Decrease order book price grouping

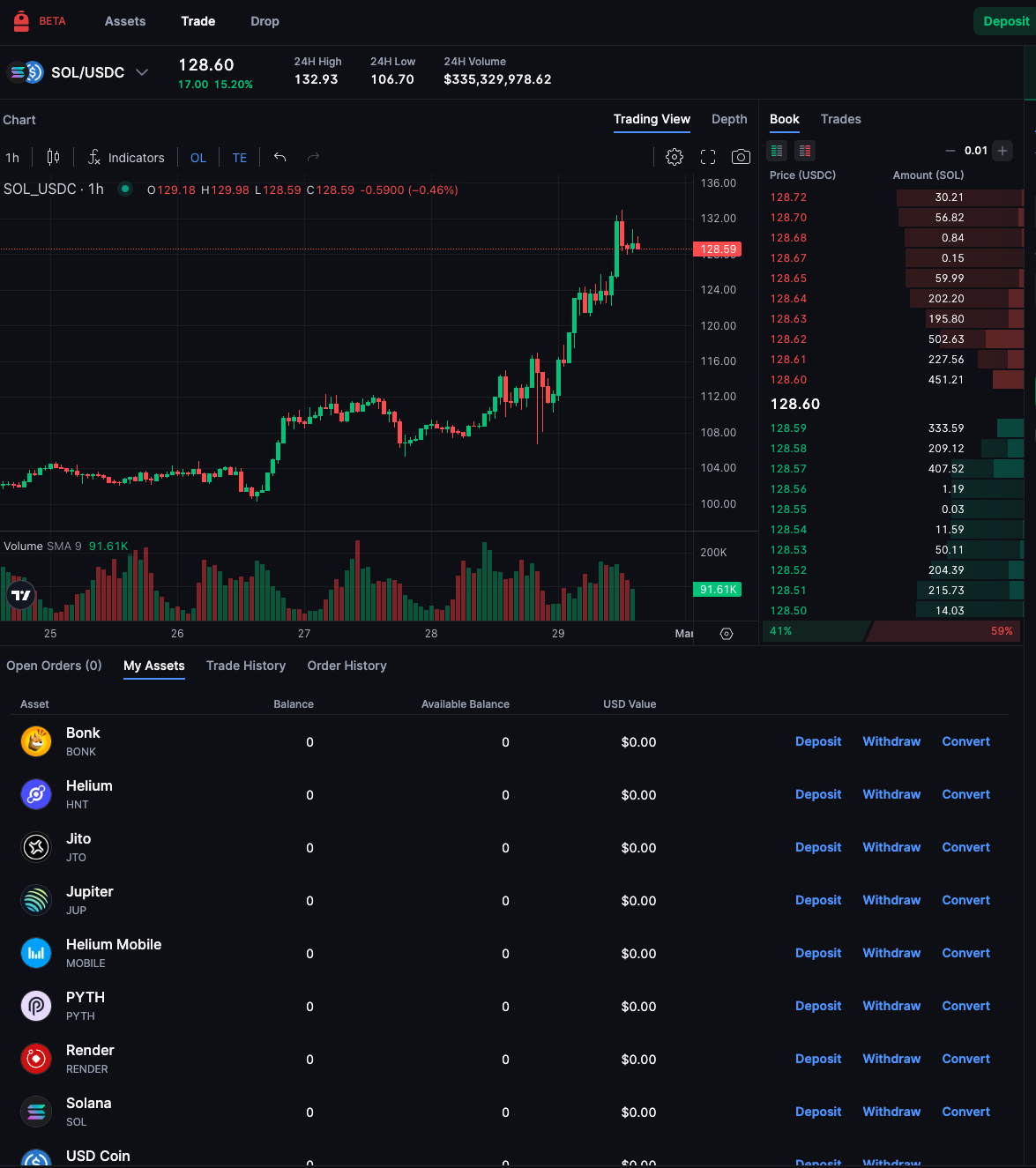(950, 151)
